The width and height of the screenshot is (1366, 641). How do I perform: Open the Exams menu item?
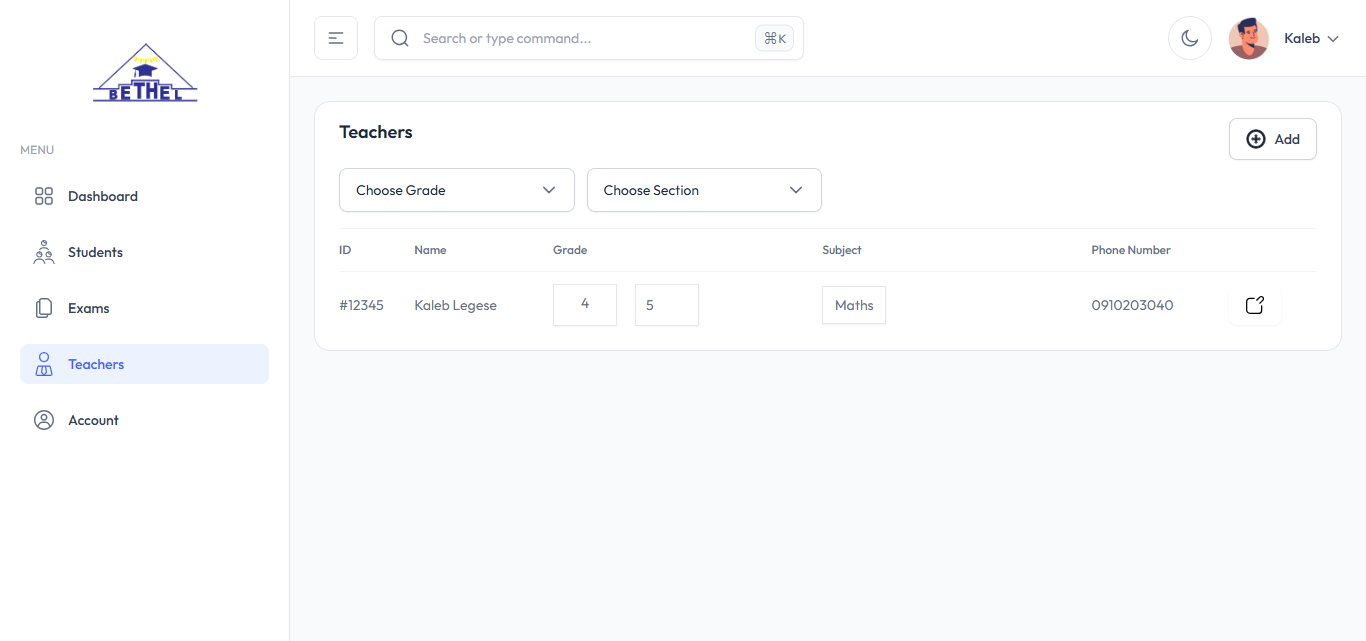coord(88,308)
